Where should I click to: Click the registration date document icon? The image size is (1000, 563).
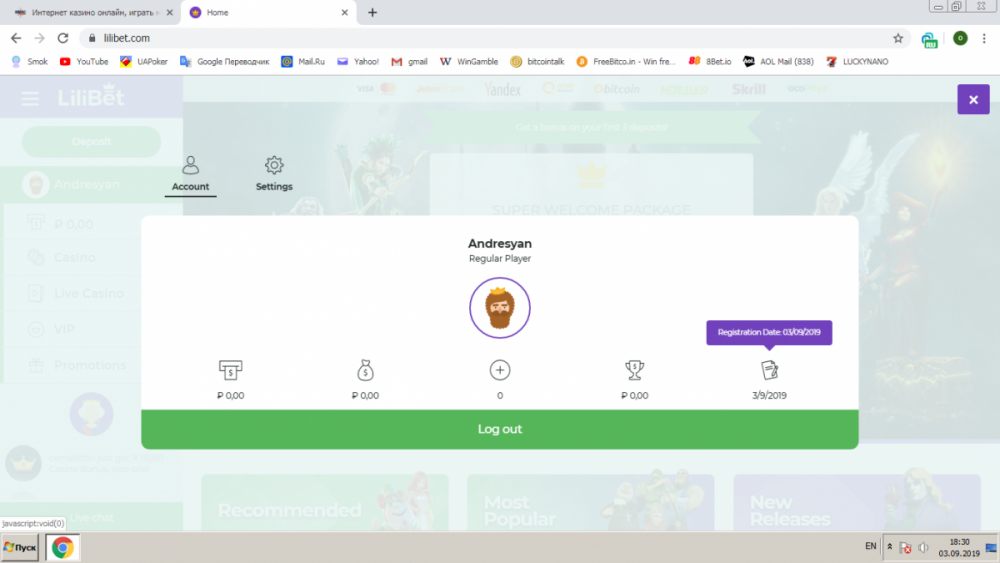point(769,370)
